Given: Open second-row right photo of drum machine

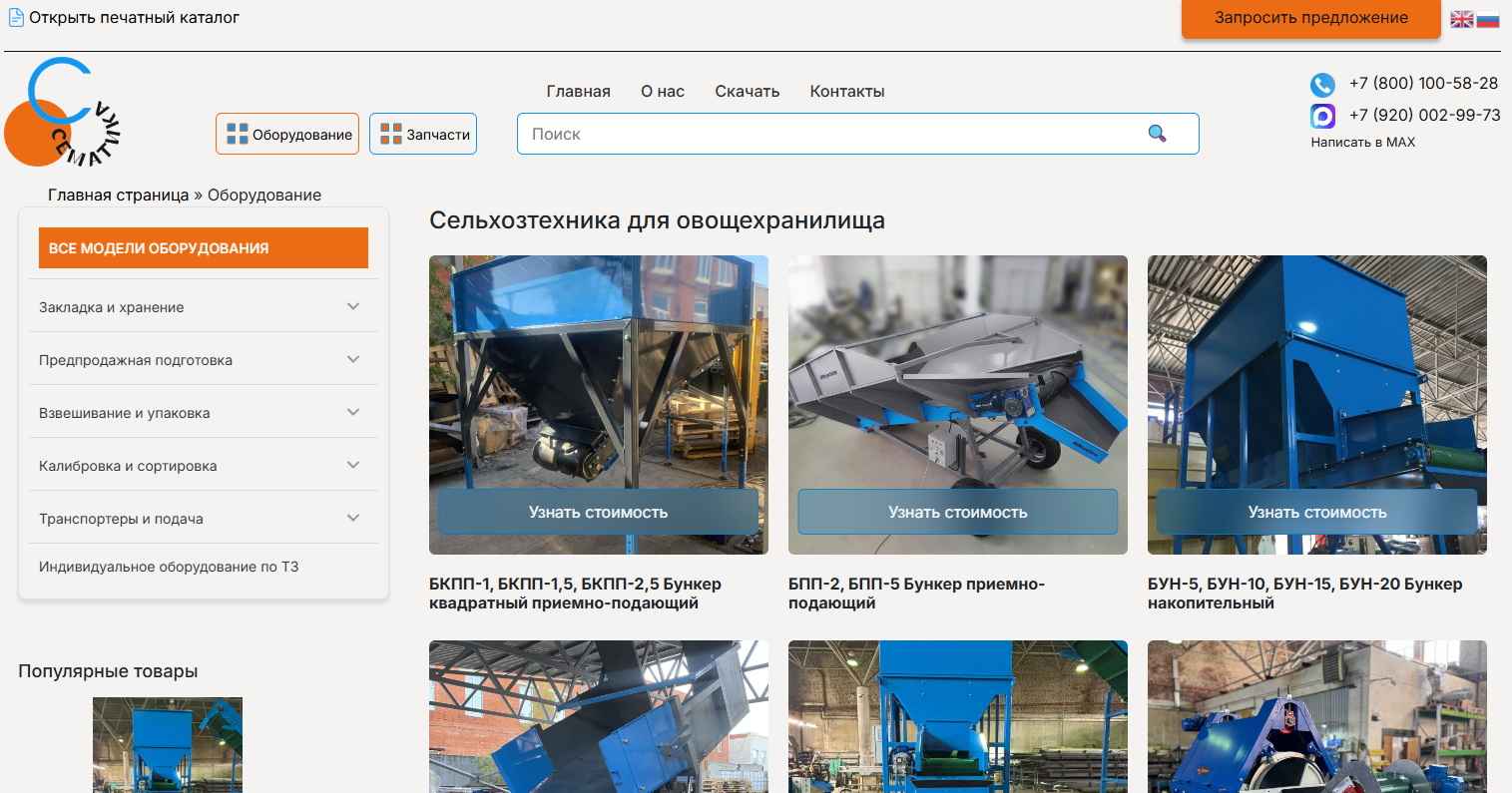Looking at the screenshot, I should tap(1317, 716).
